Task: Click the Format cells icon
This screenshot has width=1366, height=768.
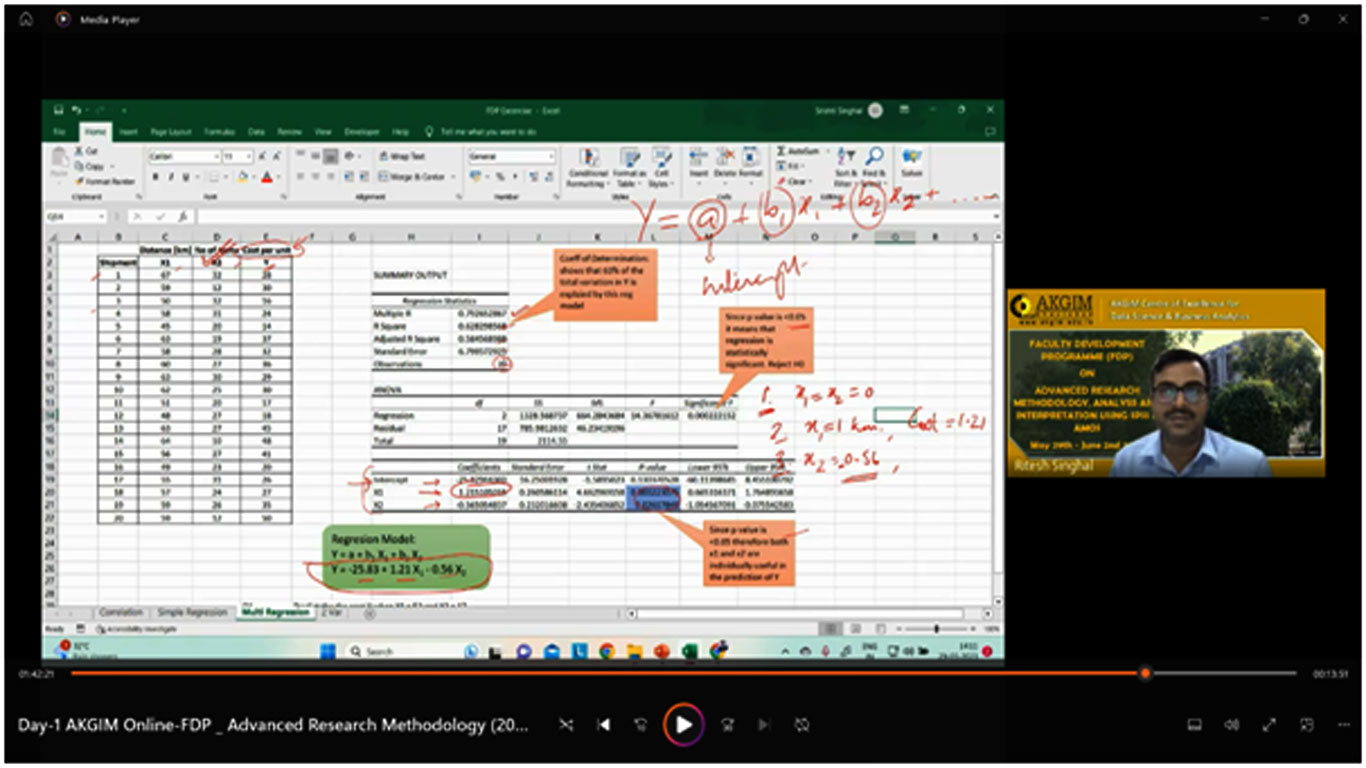Action: (750, 156)
